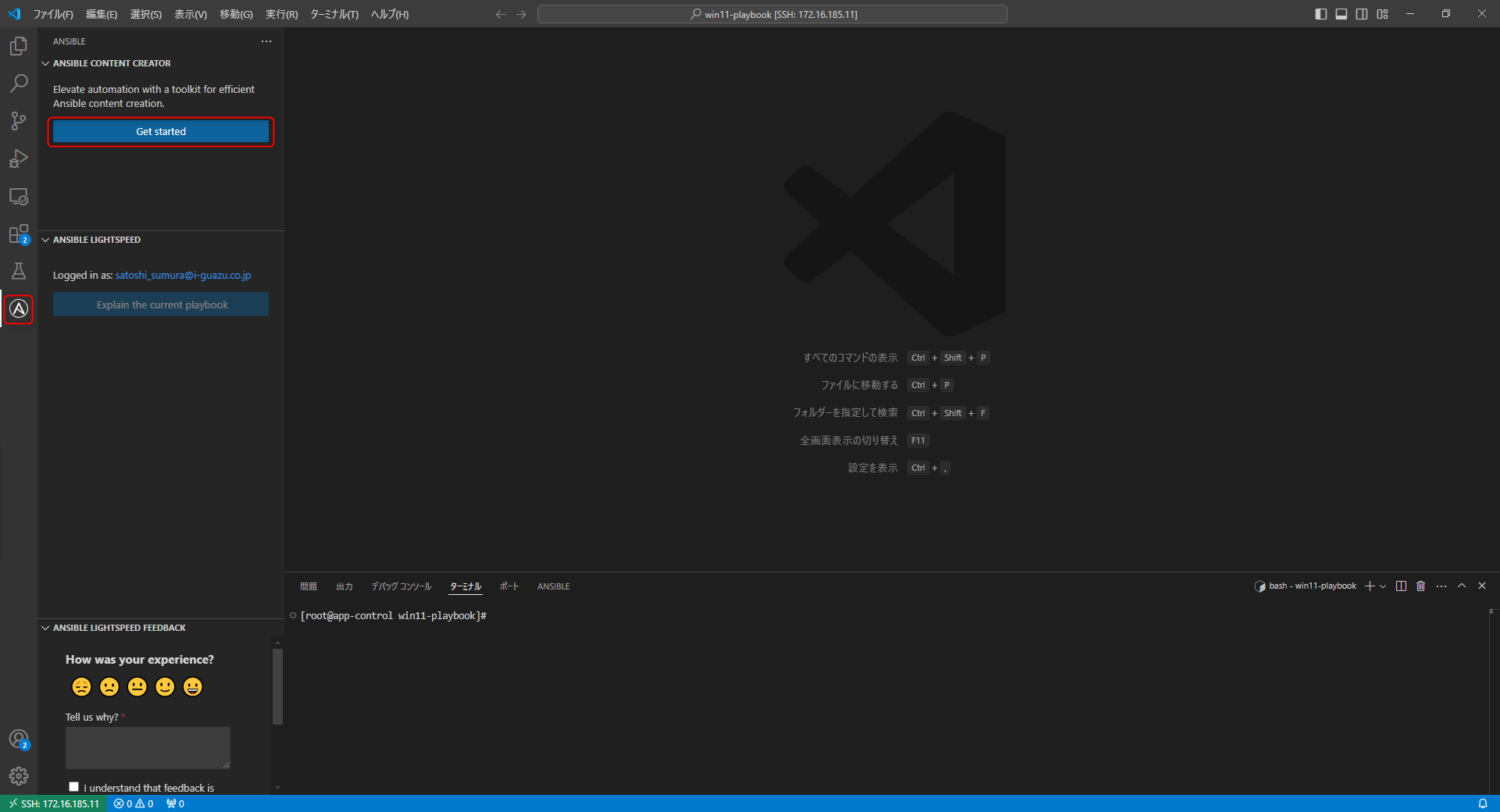This screenshot has height=812, width=1500.
Task: Click the VS Code logo in title bar
Action: click(x=14, y=14)
